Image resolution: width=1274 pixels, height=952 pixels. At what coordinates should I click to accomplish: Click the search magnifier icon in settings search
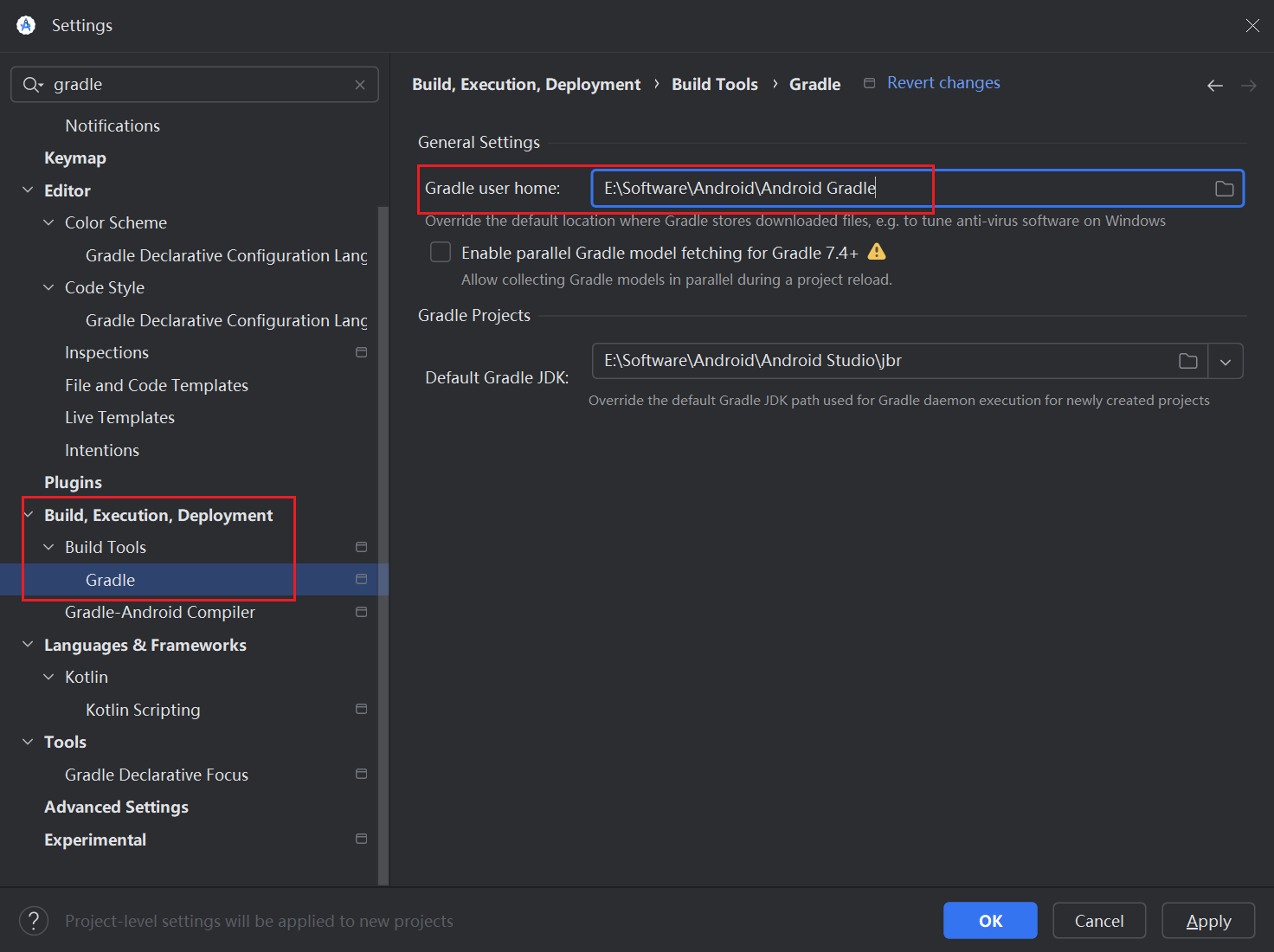(32, 85)
